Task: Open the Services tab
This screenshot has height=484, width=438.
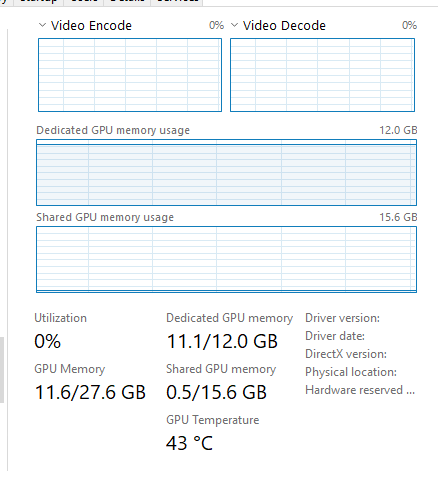Action: 177,2
